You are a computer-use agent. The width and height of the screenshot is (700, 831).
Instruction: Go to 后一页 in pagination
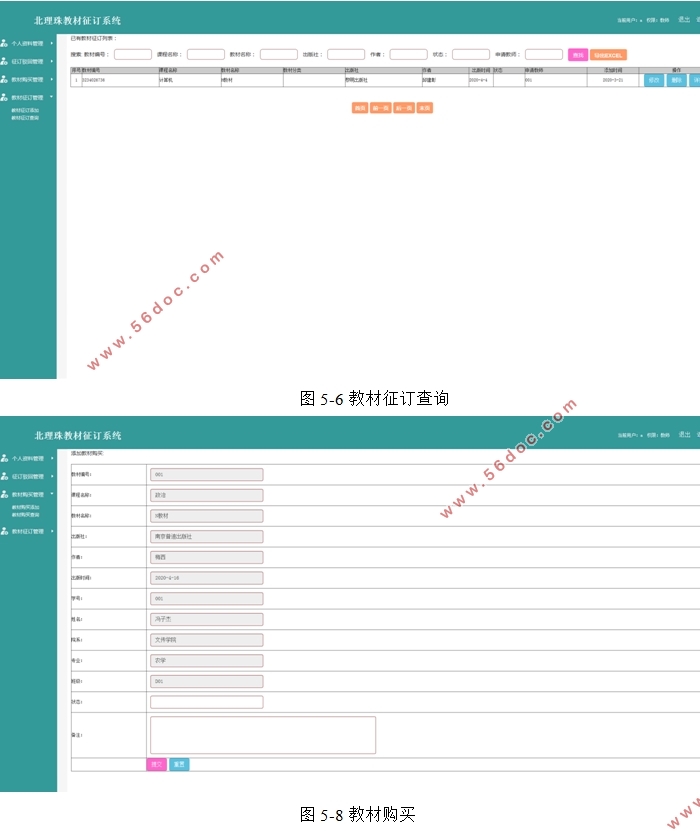pyautogui.click(x=404, y=108)
